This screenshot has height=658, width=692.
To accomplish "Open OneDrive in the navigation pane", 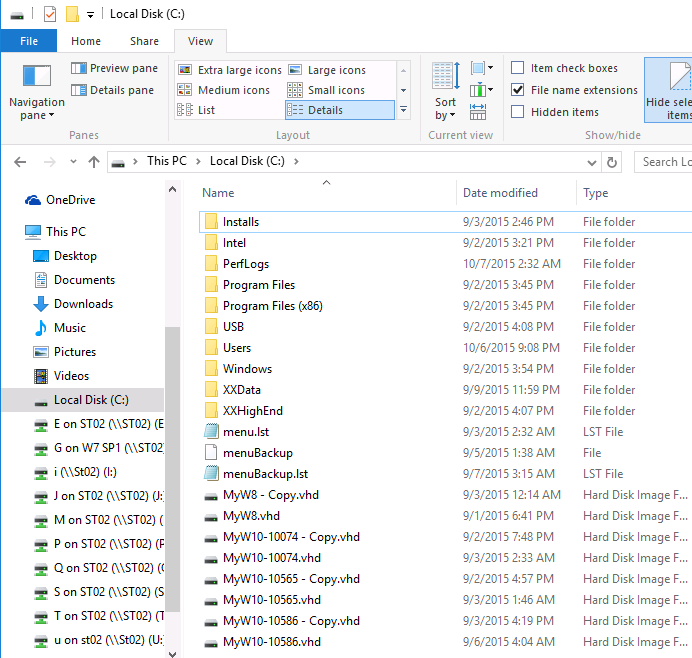I will [x=60, y=200].
